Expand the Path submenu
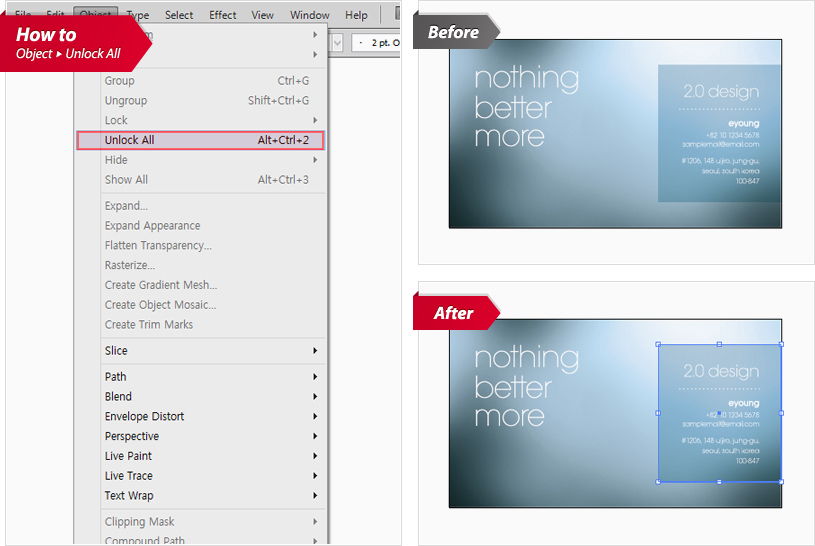 (x=200, y=377)
